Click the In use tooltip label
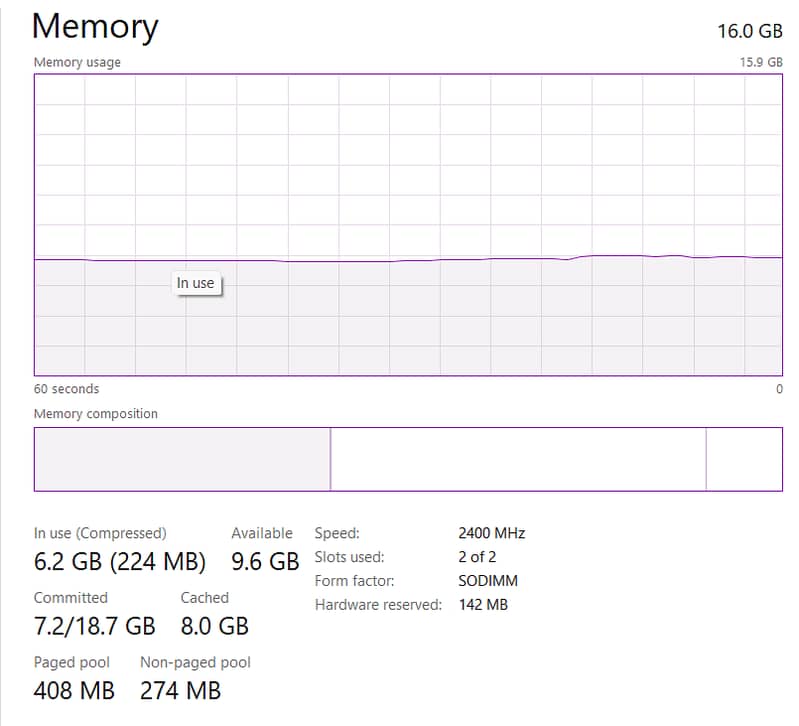Viewport: 799px width, 726px height. (196, 283)
